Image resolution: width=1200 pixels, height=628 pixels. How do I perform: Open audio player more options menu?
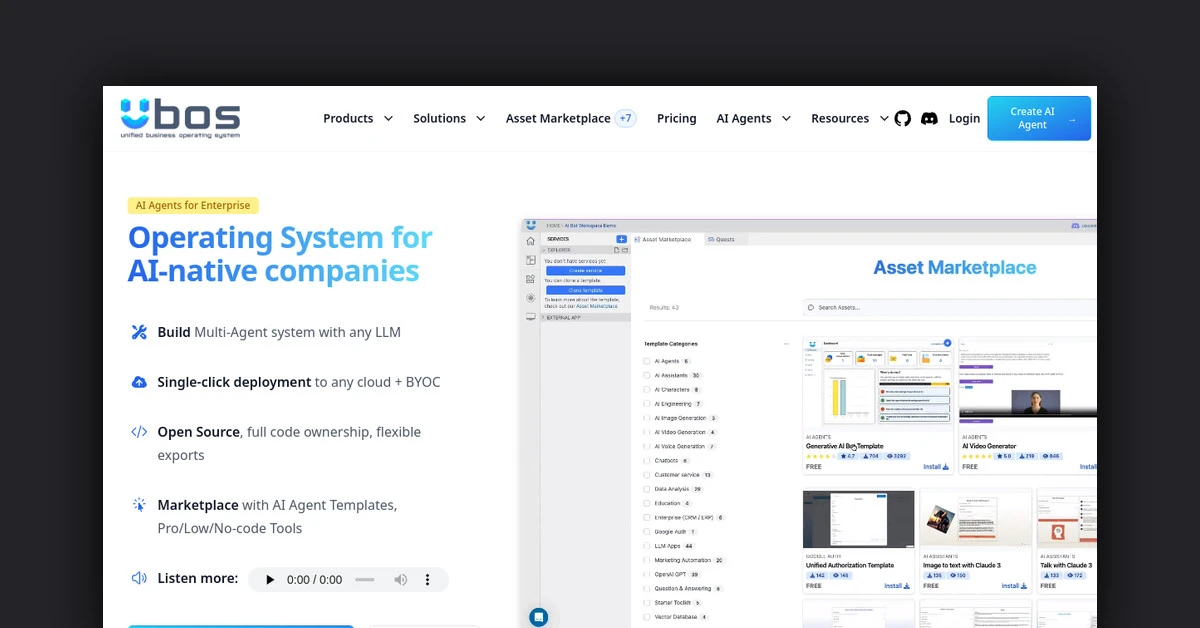[428, 580]
